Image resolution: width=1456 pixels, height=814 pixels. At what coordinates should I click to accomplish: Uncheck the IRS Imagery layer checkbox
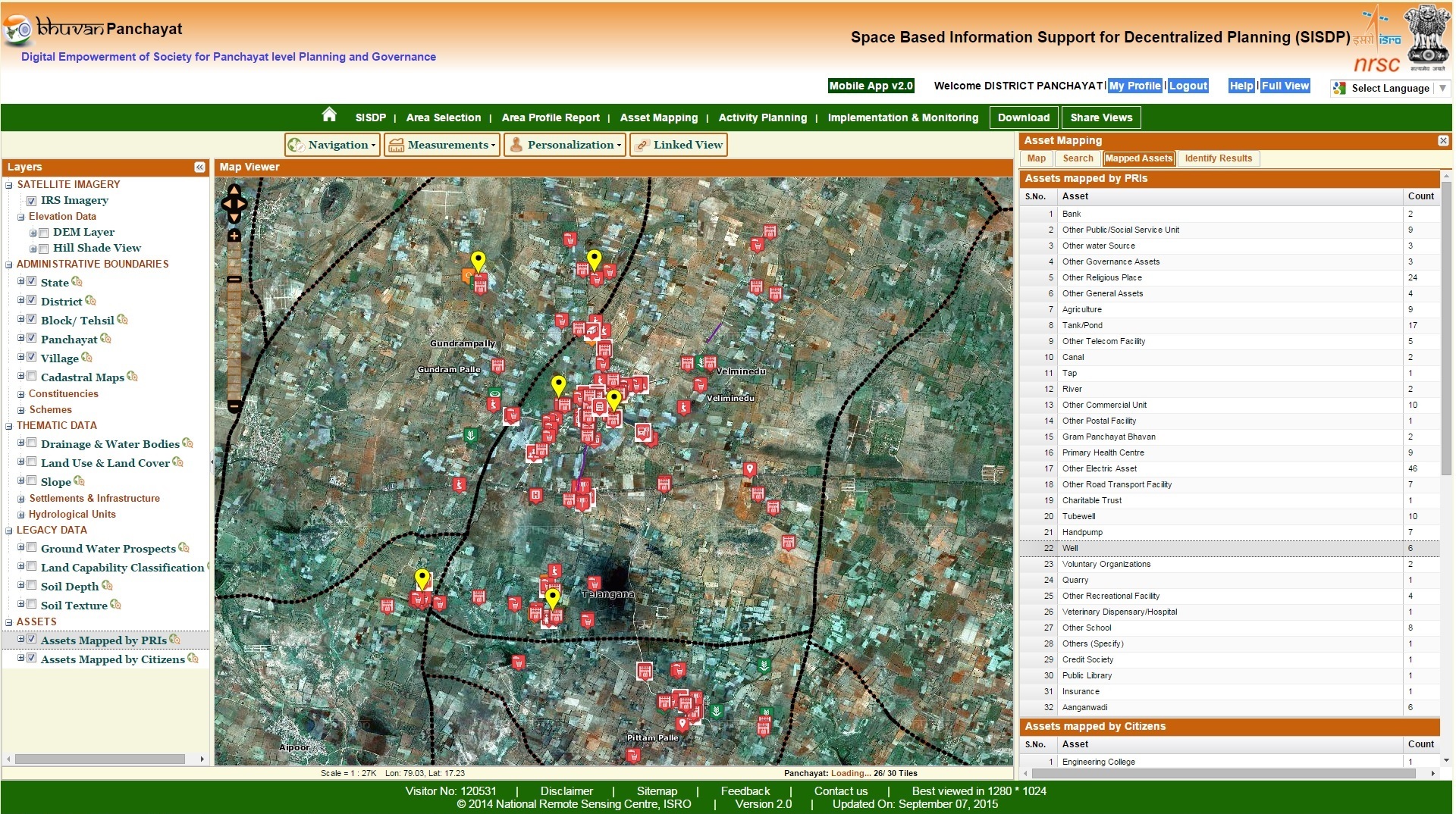pos(32,201)
